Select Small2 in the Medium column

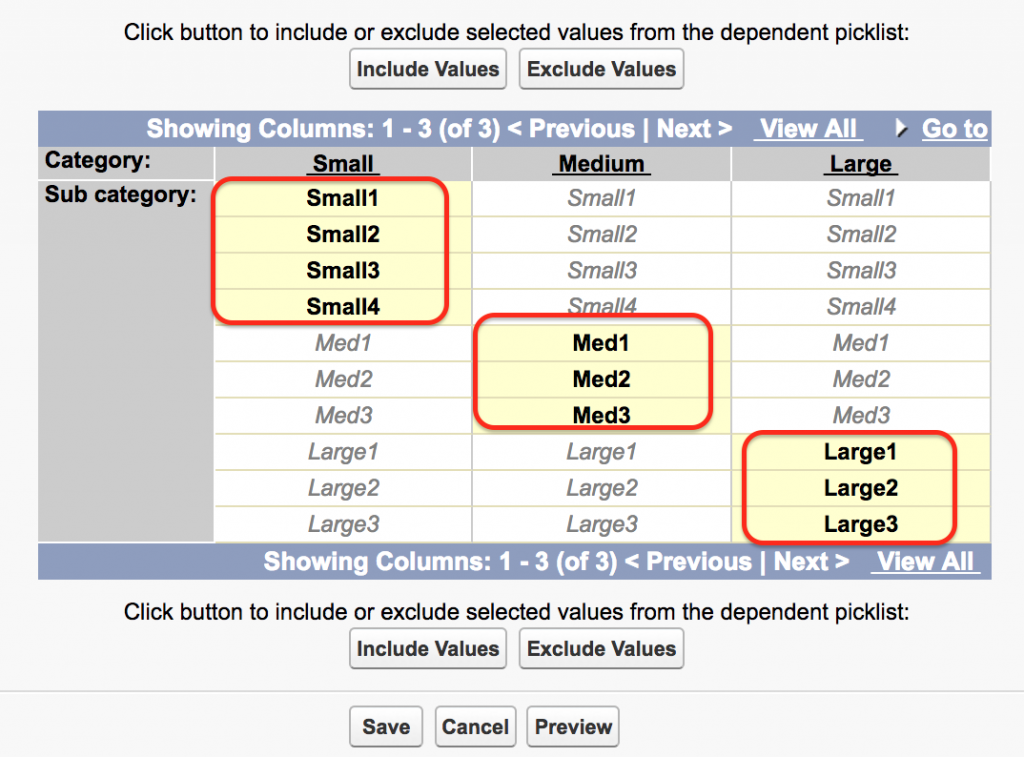[x=601, y=234]
